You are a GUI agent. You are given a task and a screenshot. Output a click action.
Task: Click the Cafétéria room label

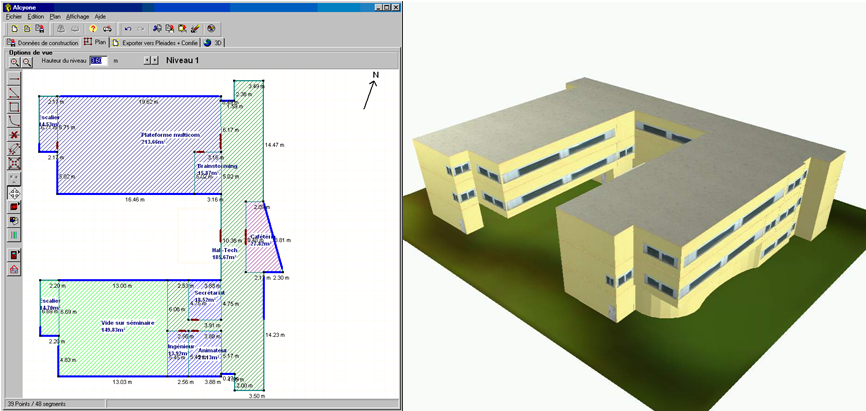coord(262,236)
